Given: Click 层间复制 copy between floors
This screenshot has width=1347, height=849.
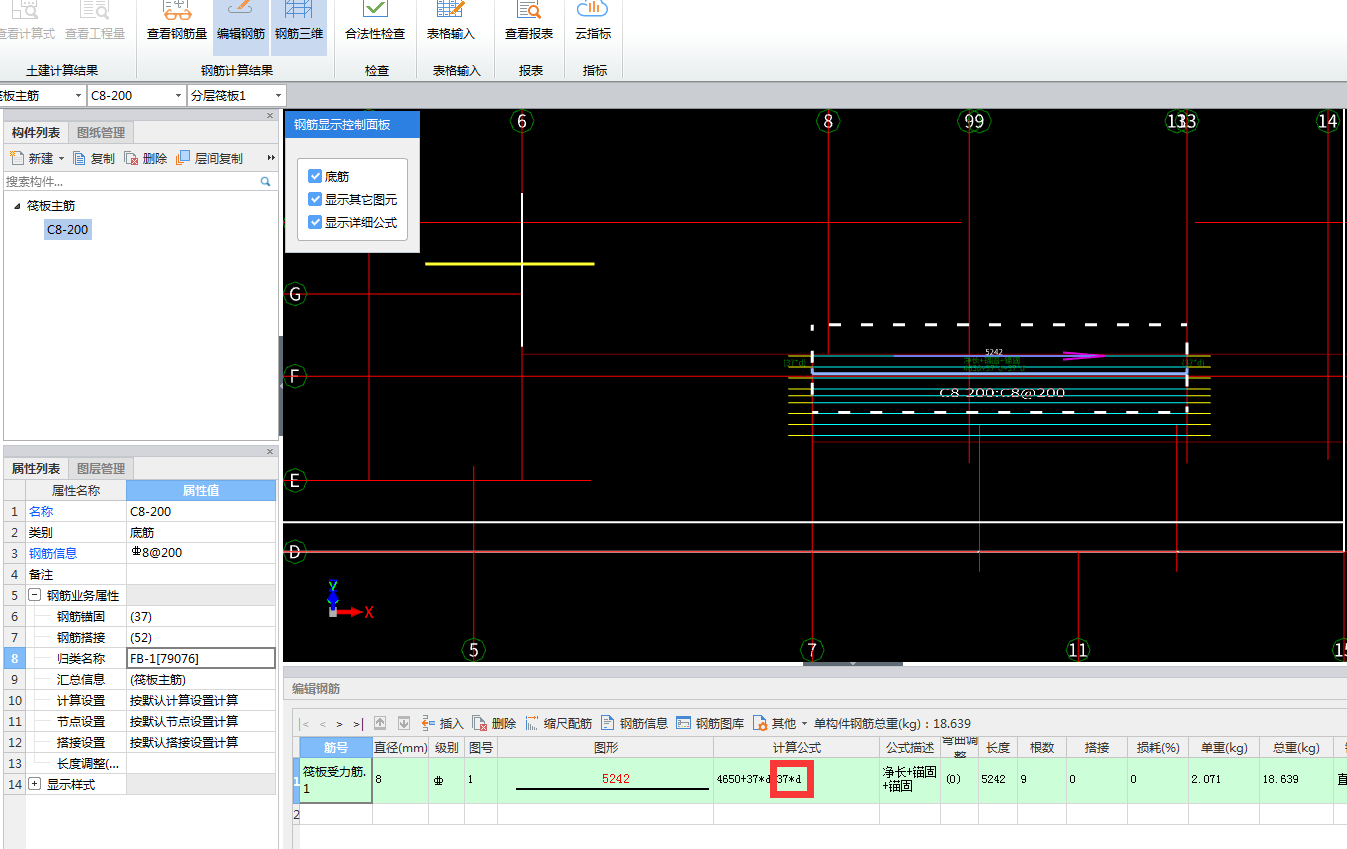Looking at the screenshot, I should [x=210, y=158].
